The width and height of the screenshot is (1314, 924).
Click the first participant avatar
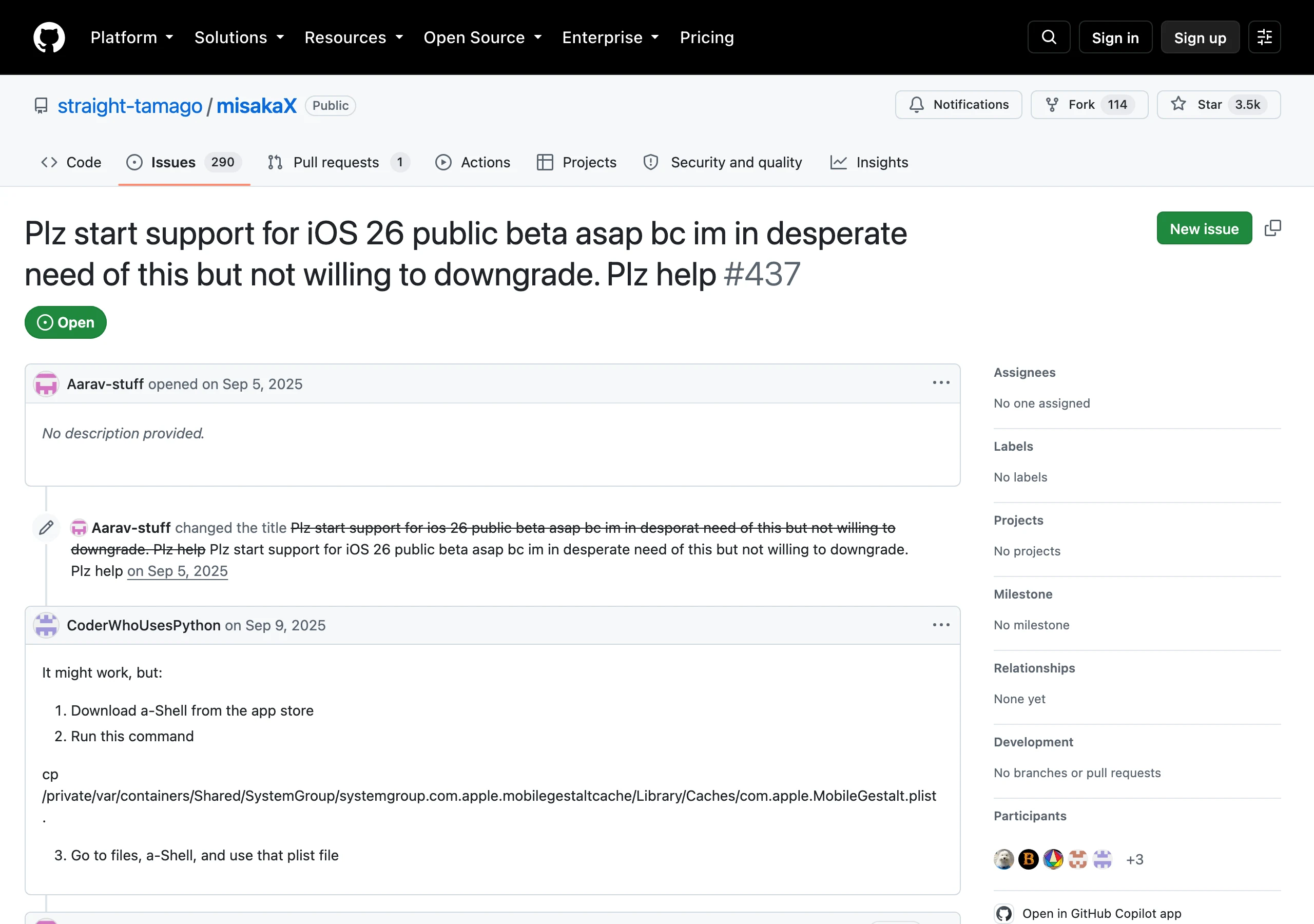click(x=1004, y=859)
